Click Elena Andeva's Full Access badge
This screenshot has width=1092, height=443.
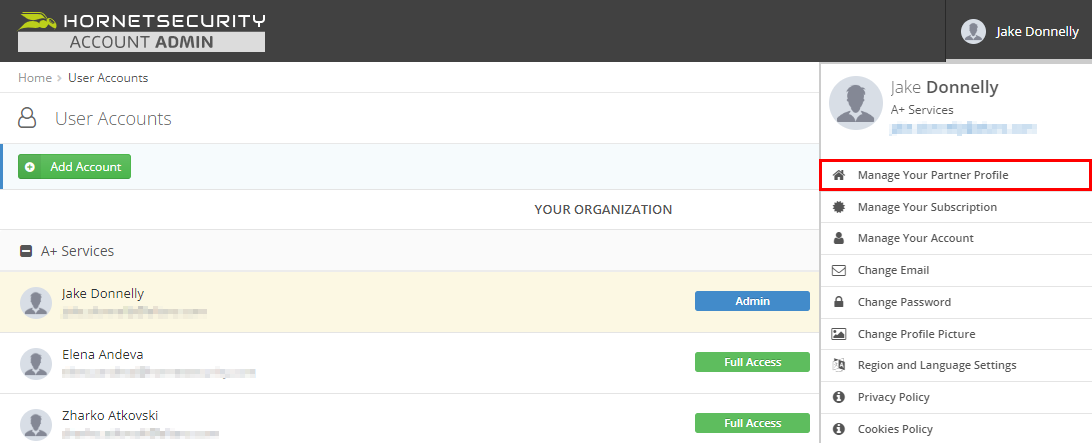pos(752,362)
